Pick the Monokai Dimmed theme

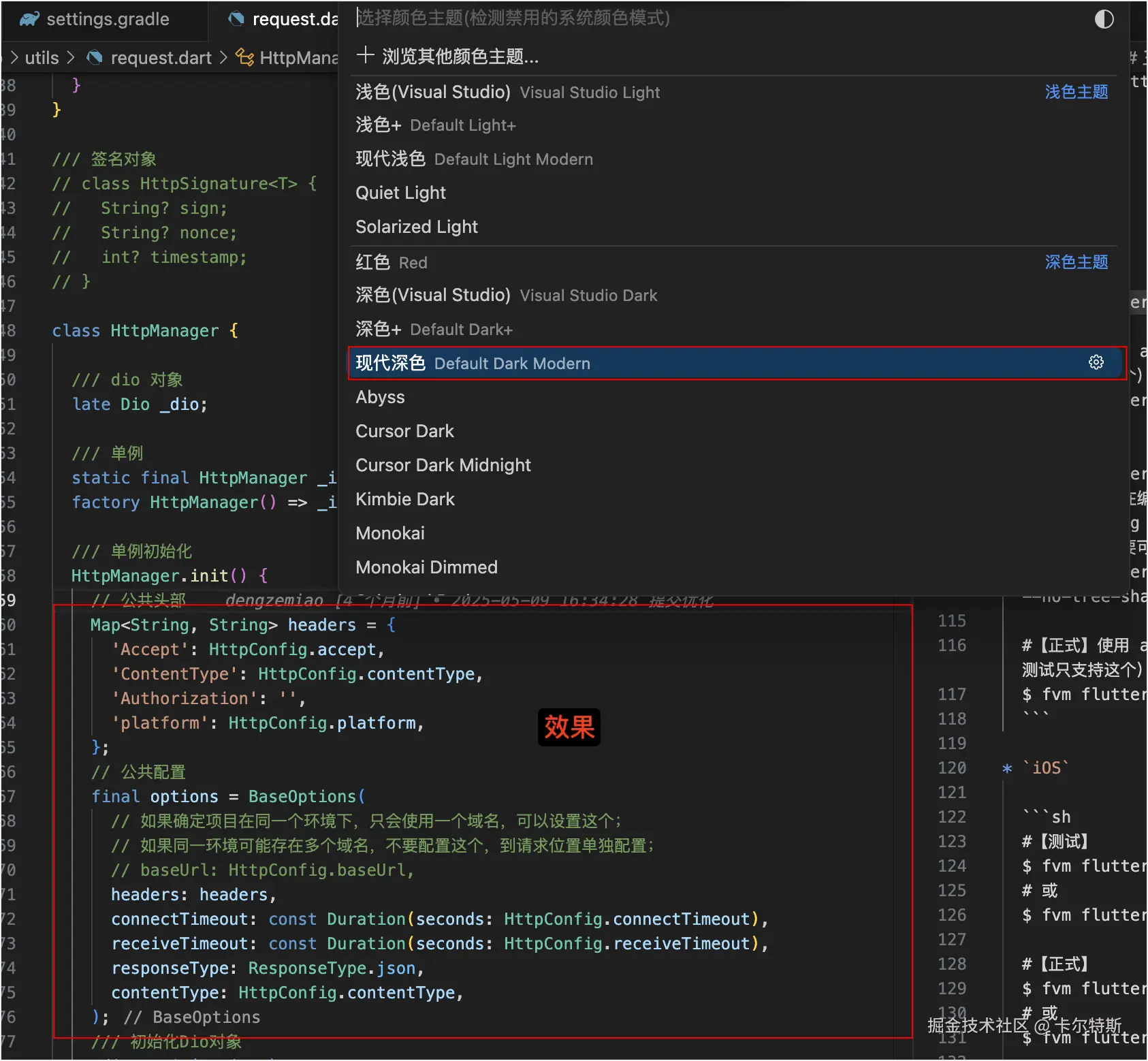click(x=734, y=567)
